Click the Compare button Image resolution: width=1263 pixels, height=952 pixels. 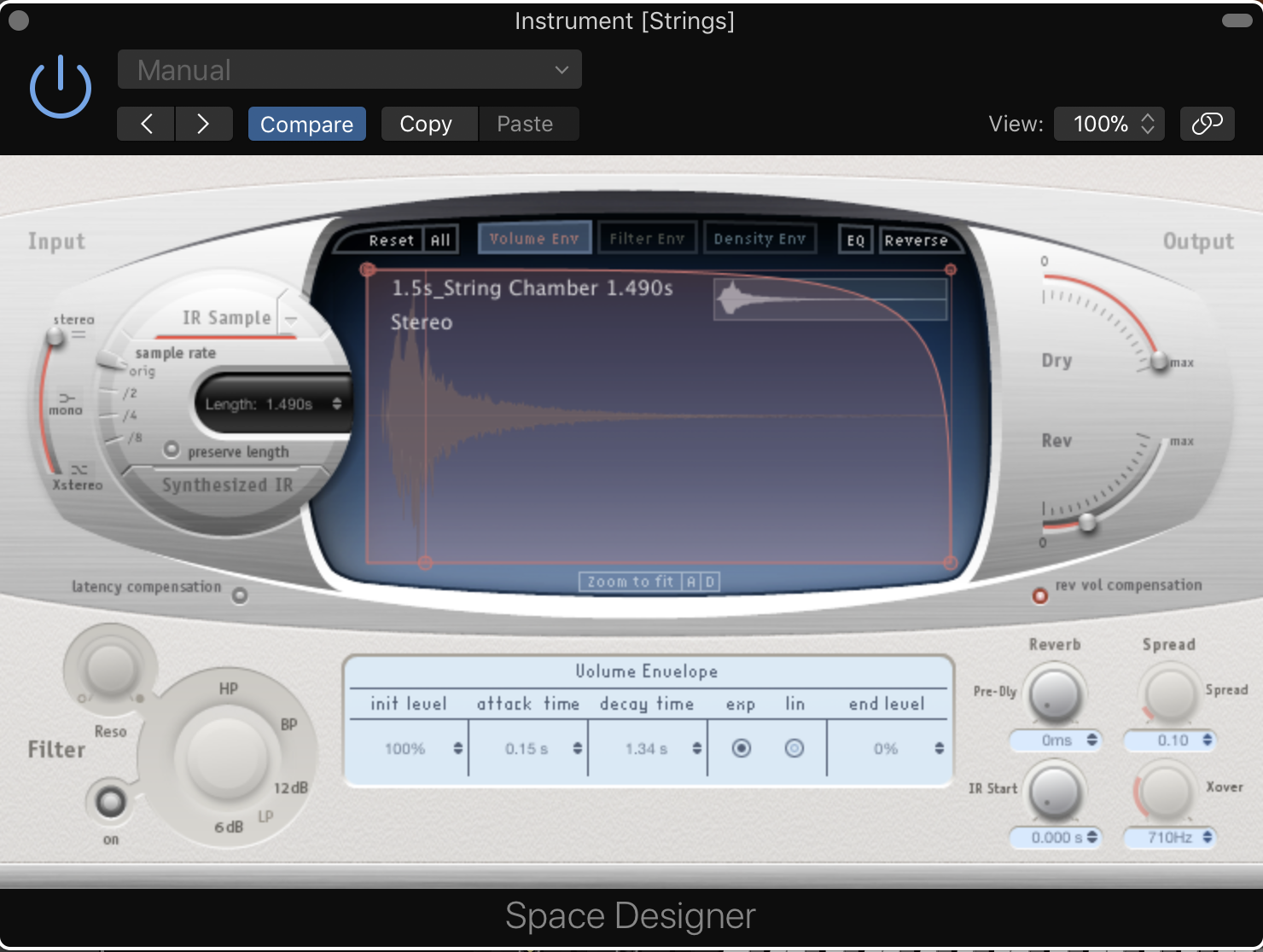point(306,124)
